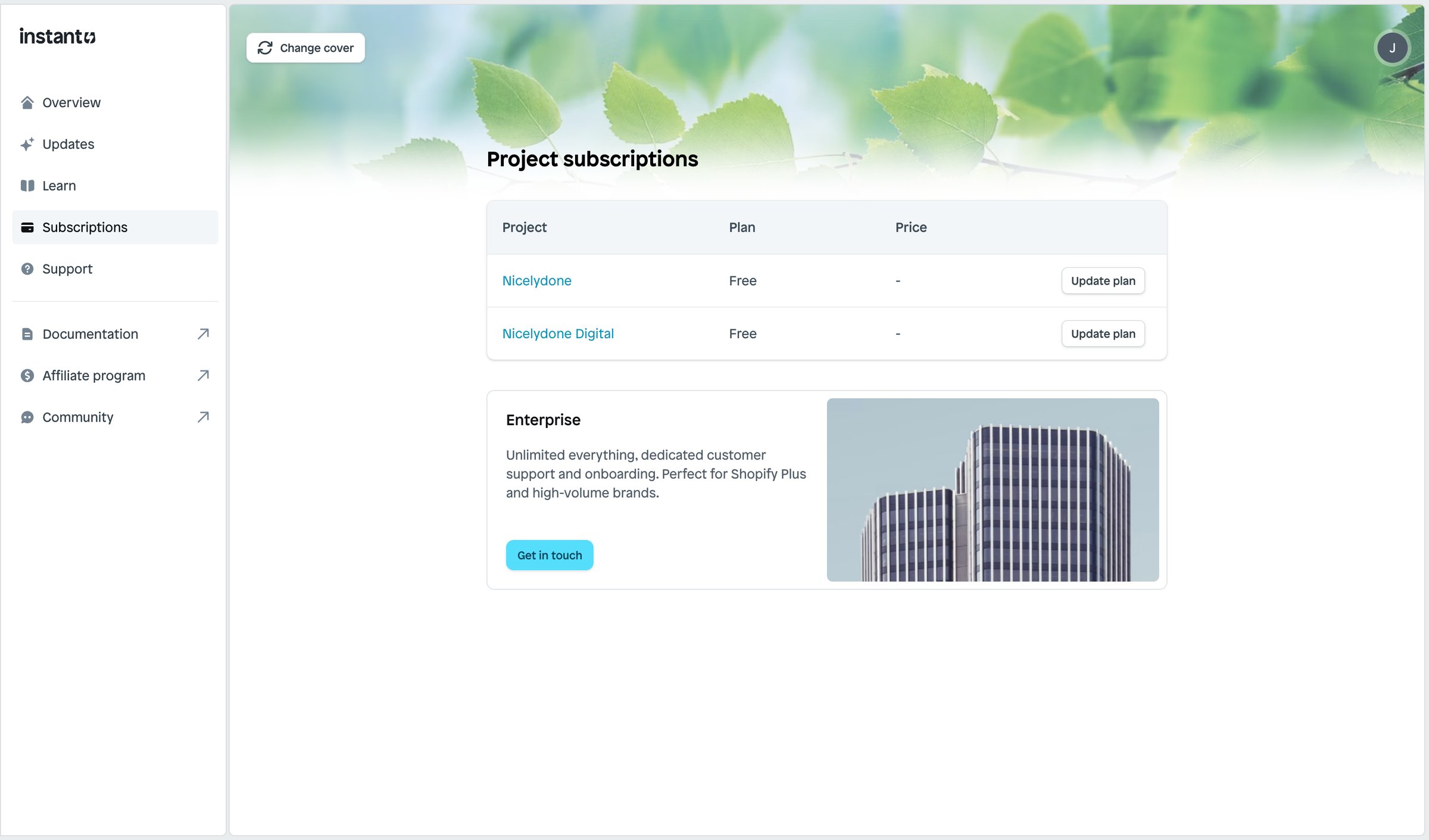Click the Support question mark icon
Image resolution: width=1429 pixels, height=840 pixels.
[x=27, y=269]
